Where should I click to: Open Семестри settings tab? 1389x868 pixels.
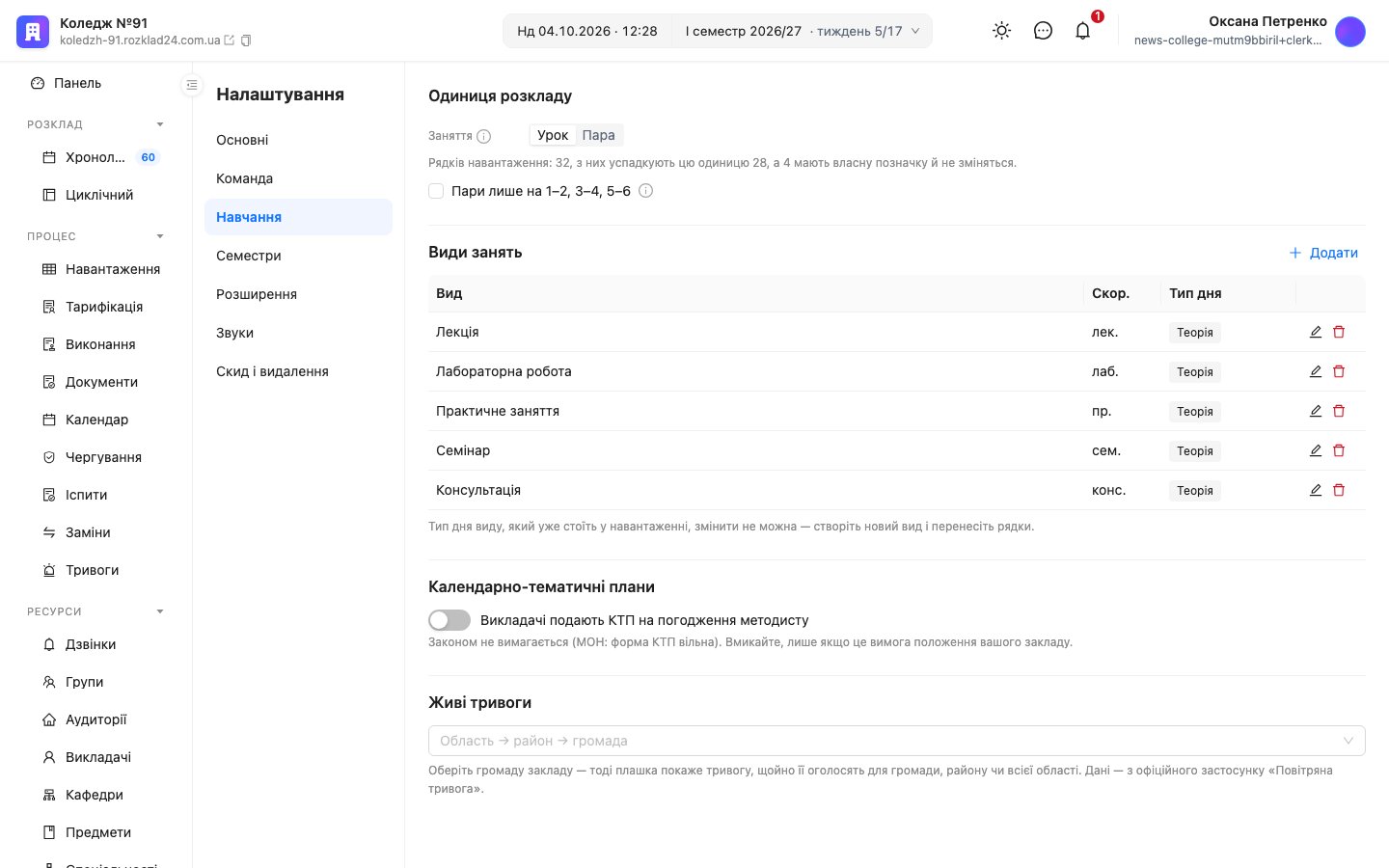(x=298, y=256)
